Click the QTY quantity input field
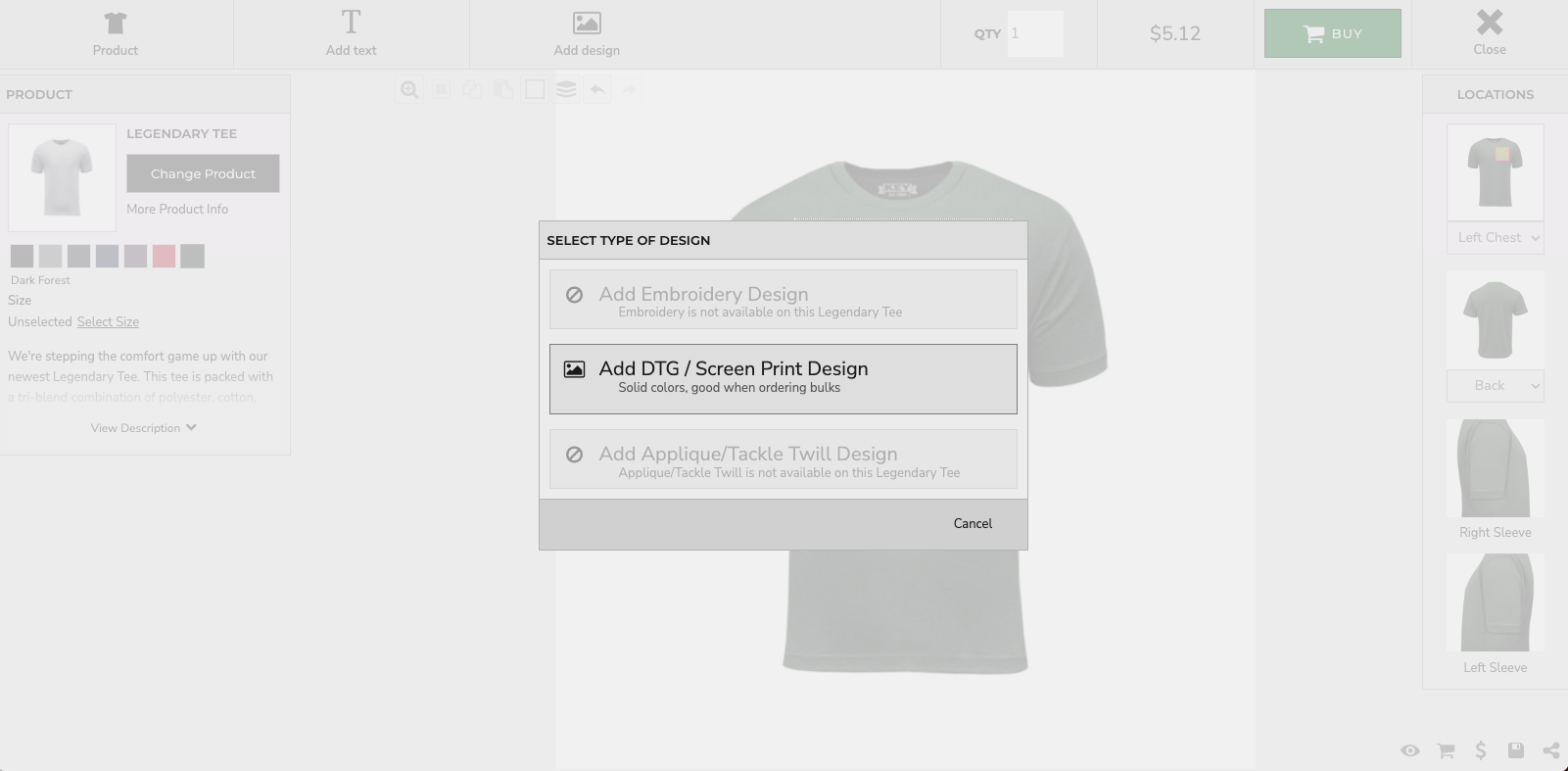 click(1034, 34)
